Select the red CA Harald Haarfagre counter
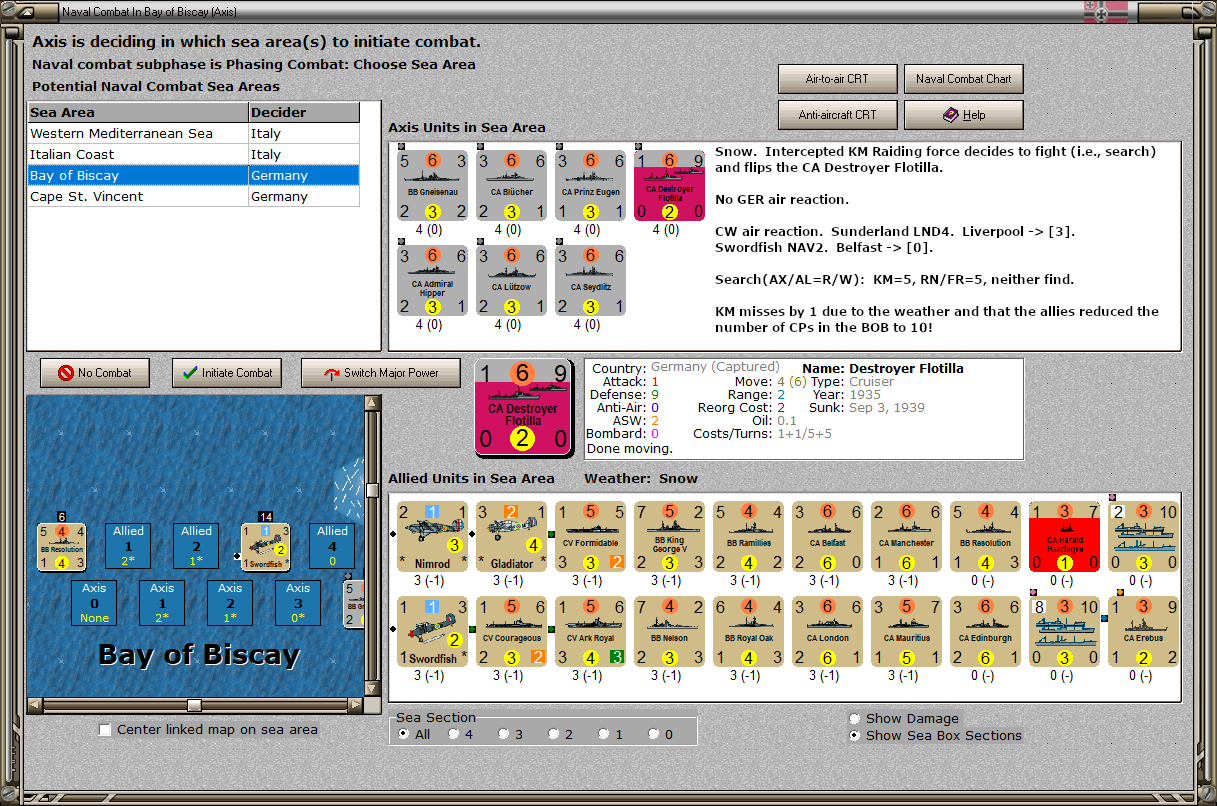Screen dimensions: 1217x806 [x=1065, y=536]
